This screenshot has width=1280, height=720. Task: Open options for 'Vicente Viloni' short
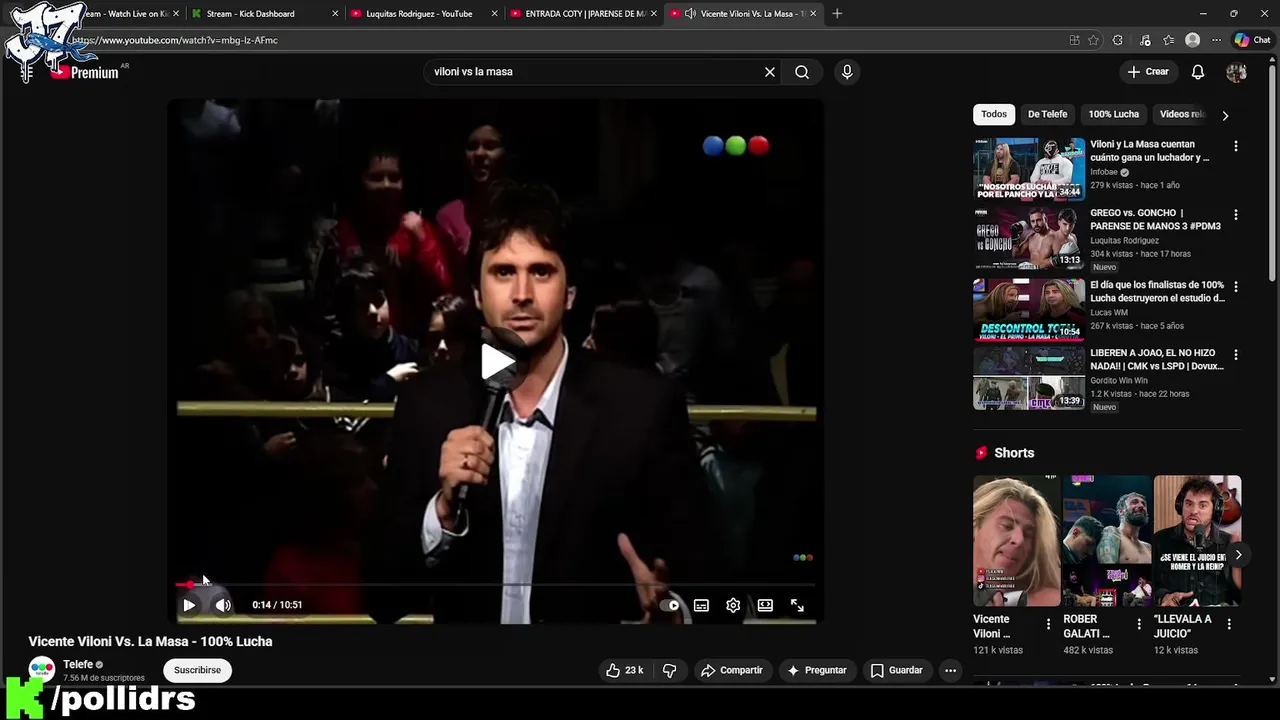[x=1048, y=624]
